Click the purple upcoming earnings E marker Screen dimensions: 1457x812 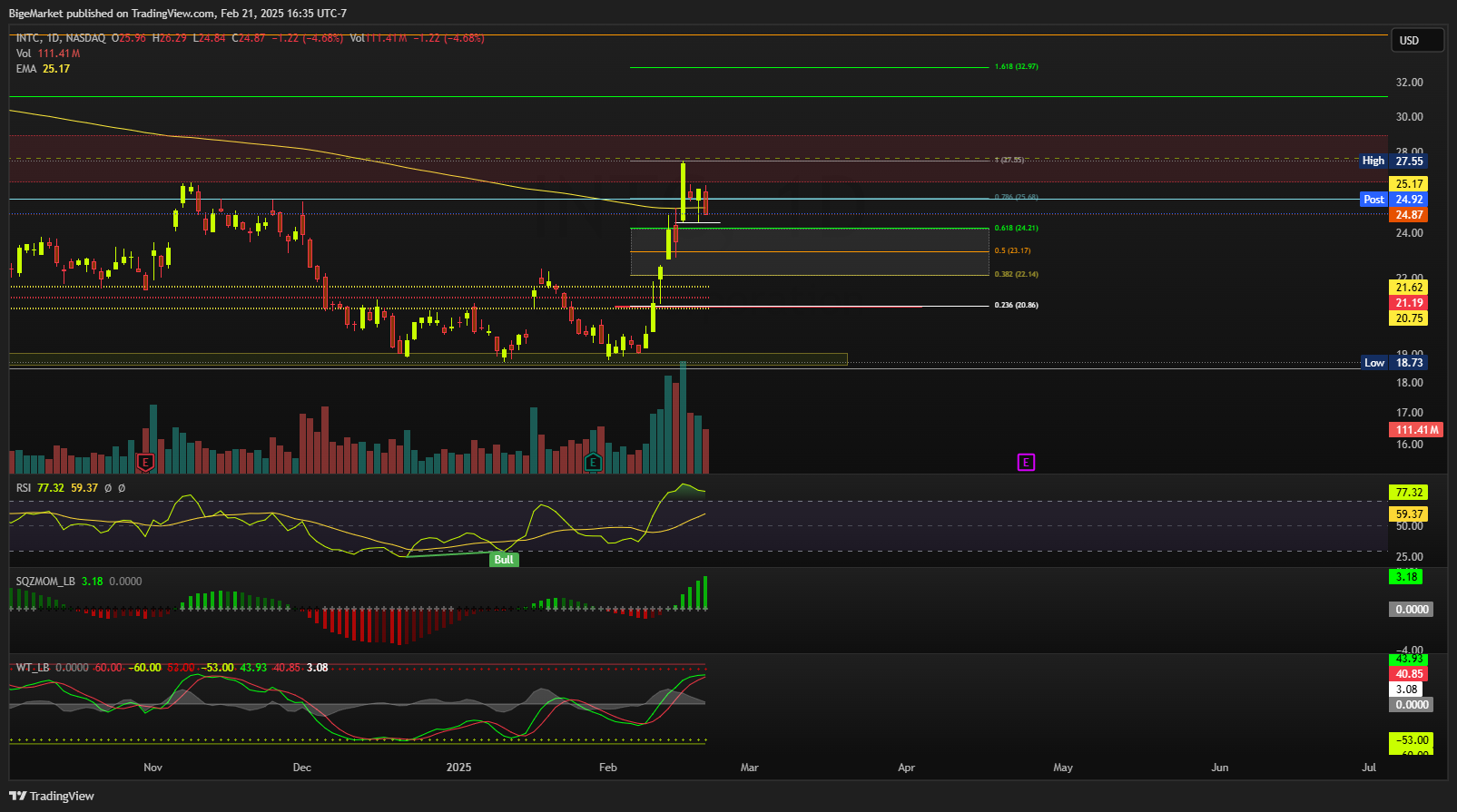point(1026,463)
